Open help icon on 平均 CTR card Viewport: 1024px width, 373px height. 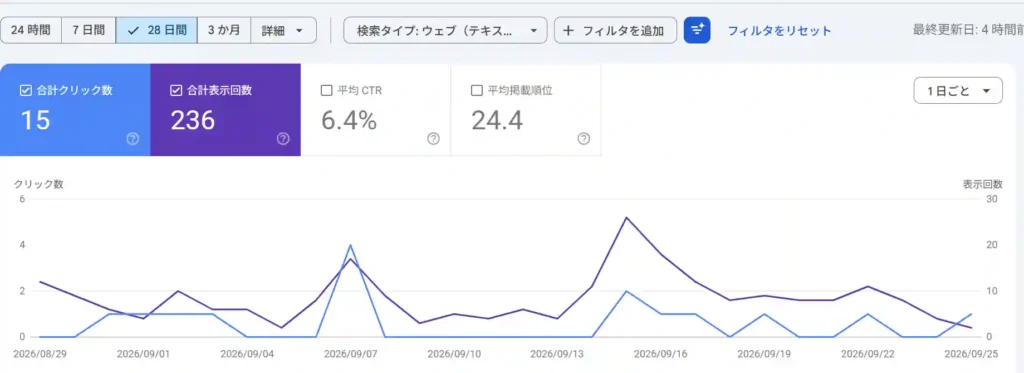(x=433, y=138)
